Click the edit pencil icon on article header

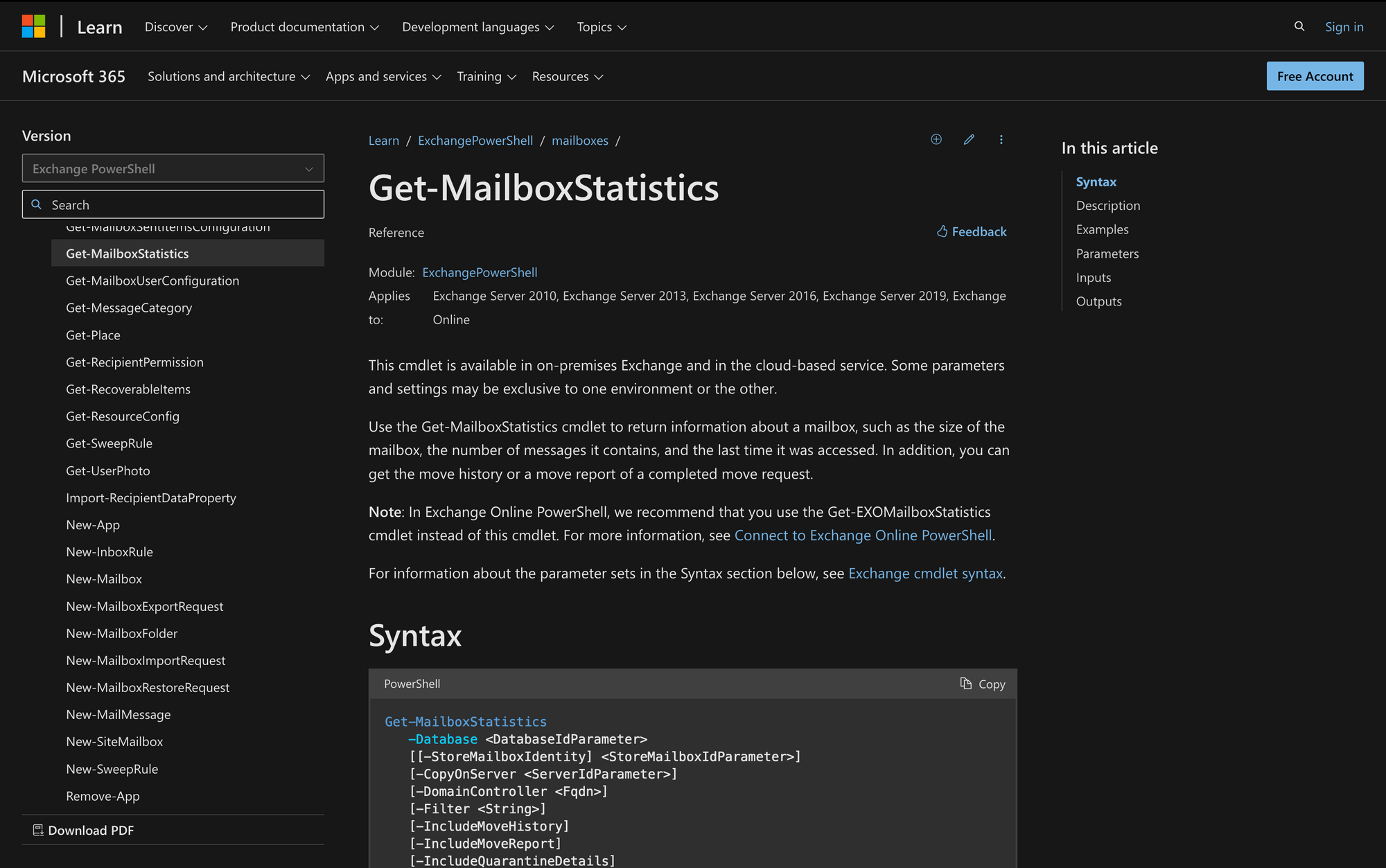969,140
